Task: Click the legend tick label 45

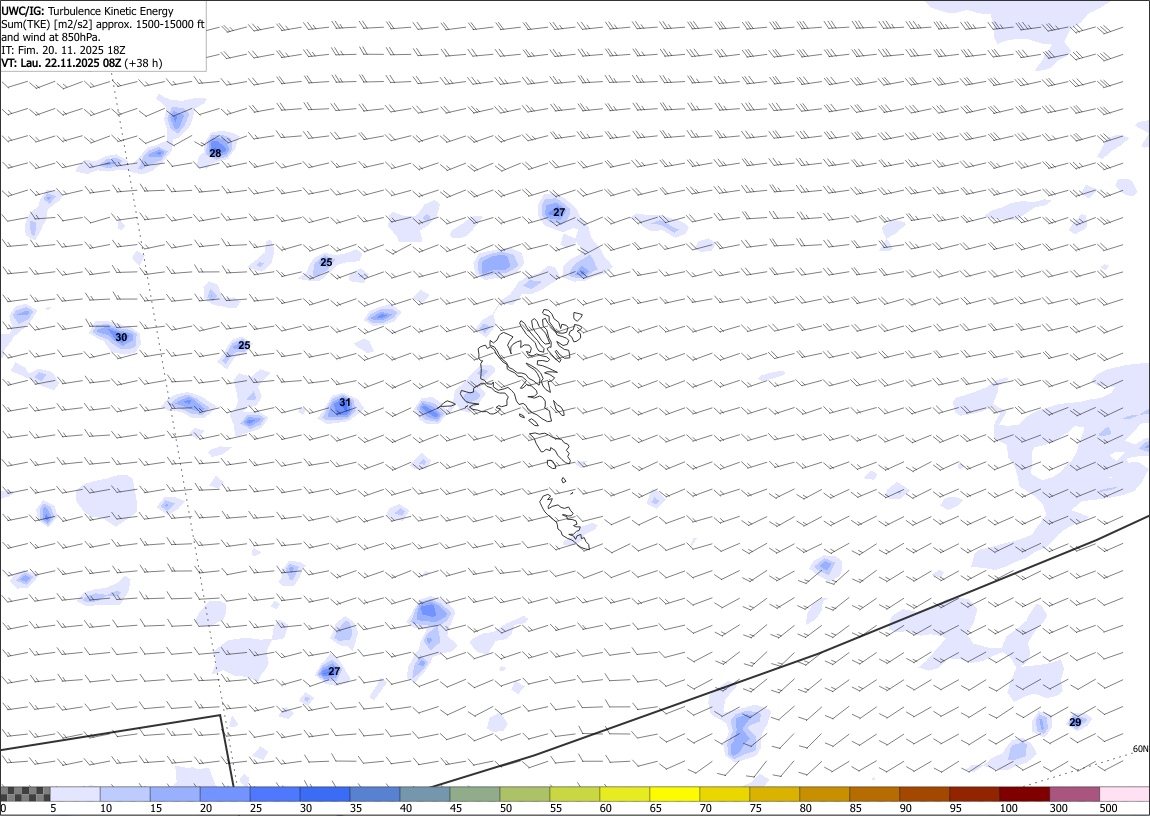Action: coord(456,809)
